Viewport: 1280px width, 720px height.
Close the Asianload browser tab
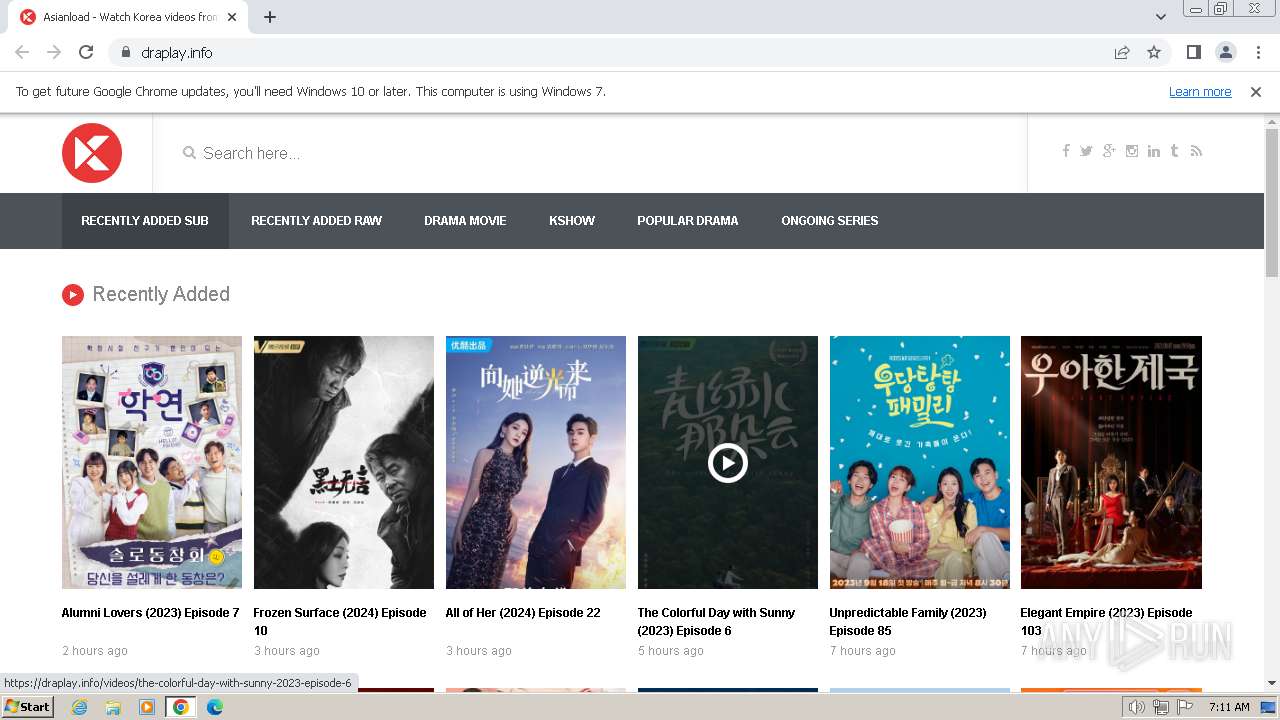tap(233, 17)
